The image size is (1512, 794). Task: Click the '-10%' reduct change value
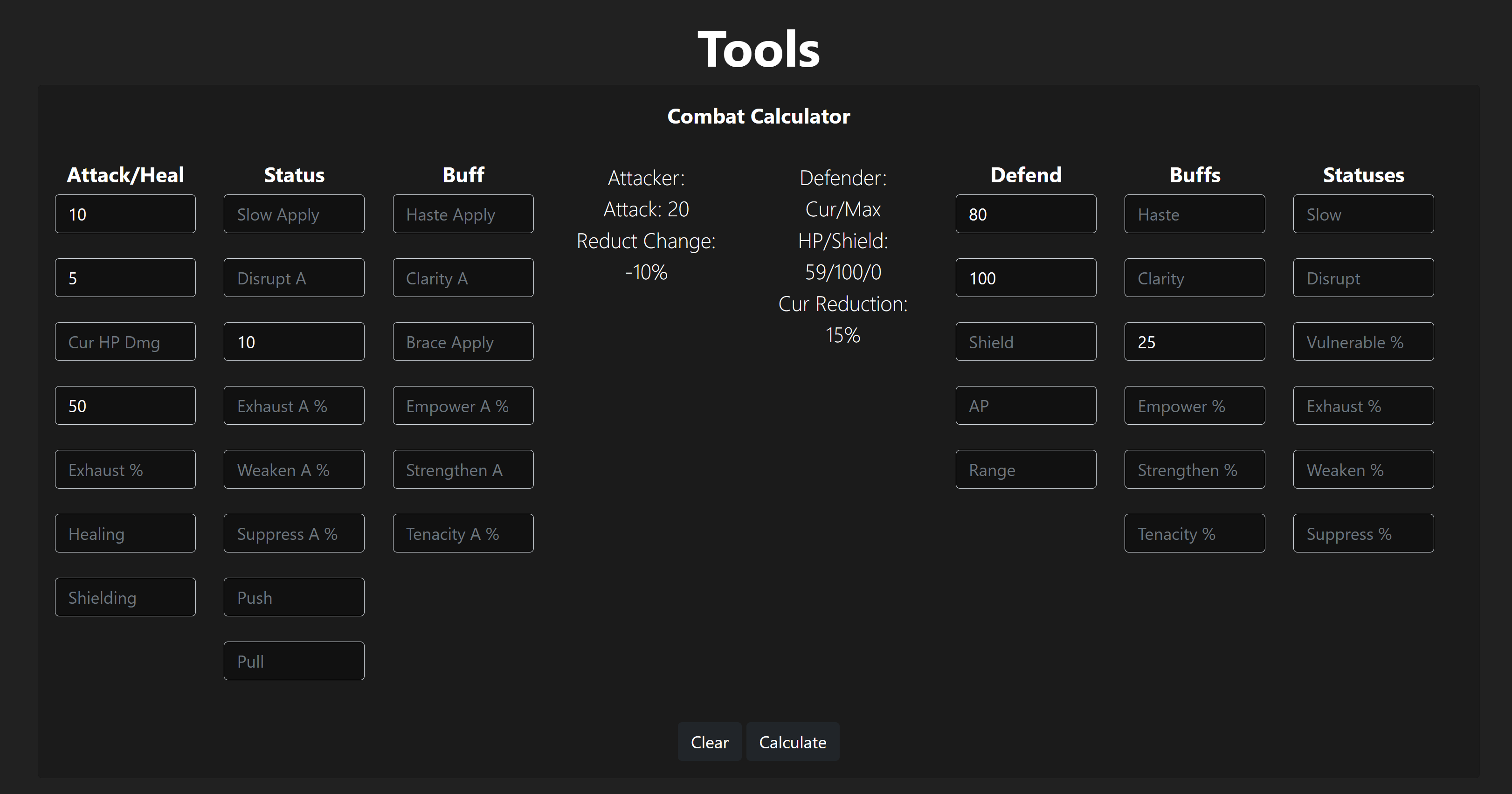click(646, 272)
